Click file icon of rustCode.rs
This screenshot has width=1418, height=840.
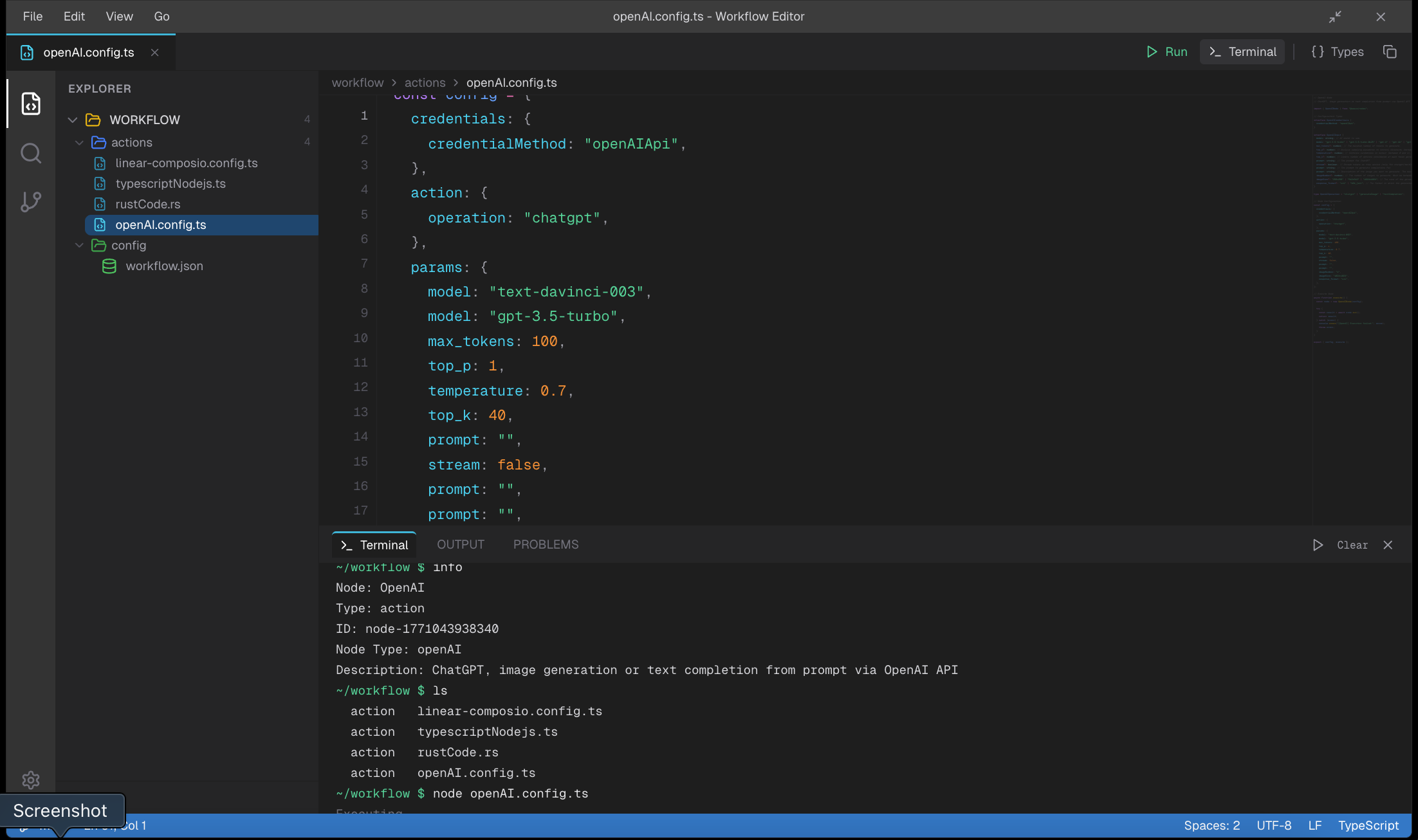click(100, 205)
